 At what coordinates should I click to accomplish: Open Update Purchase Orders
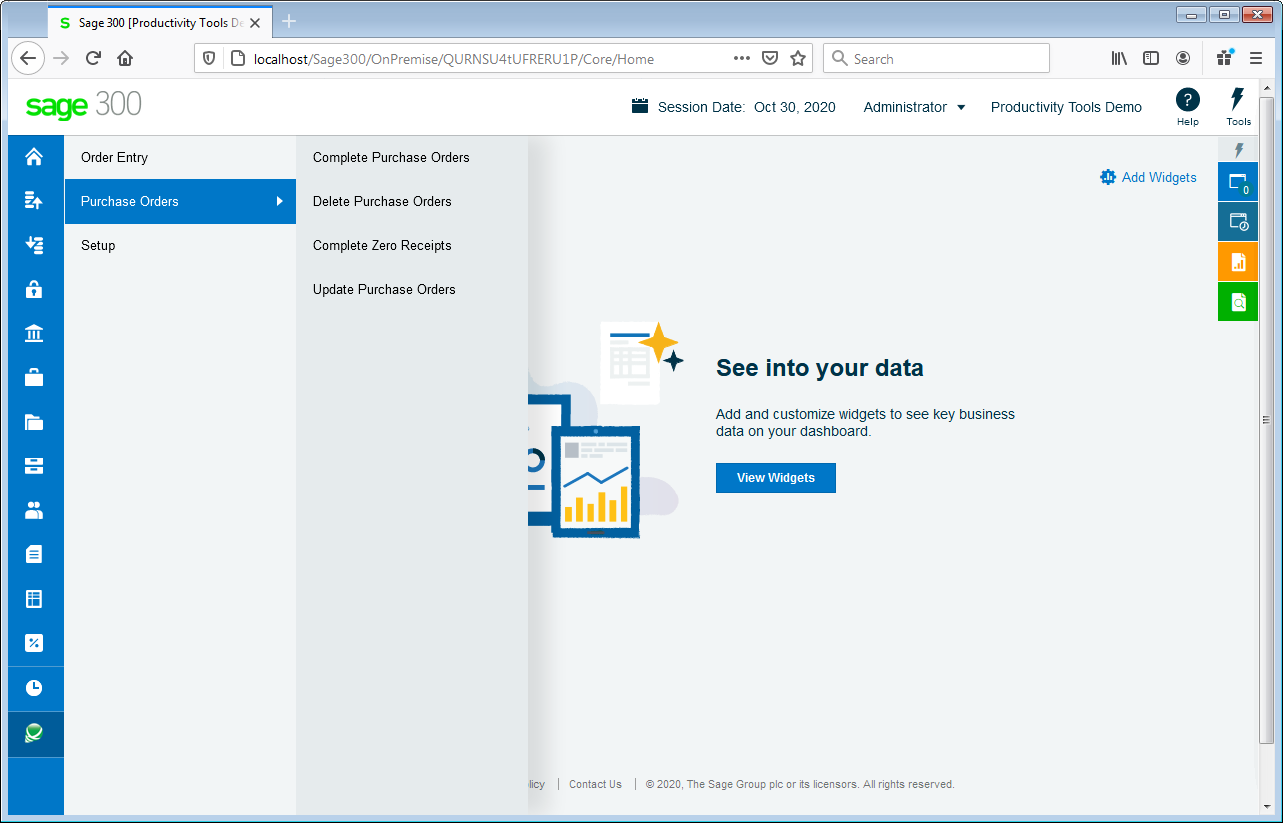[384, 289]
